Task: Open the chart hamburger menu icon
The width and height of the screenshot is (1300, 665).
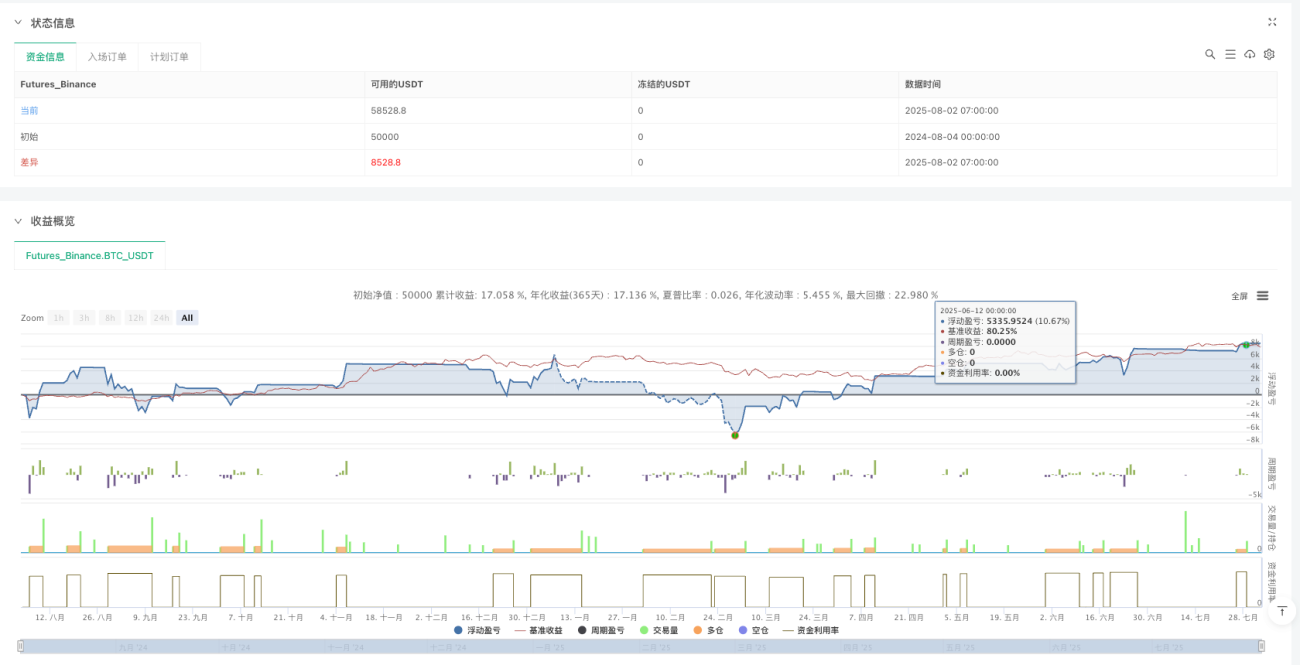Action: [x=1263, y=296]
